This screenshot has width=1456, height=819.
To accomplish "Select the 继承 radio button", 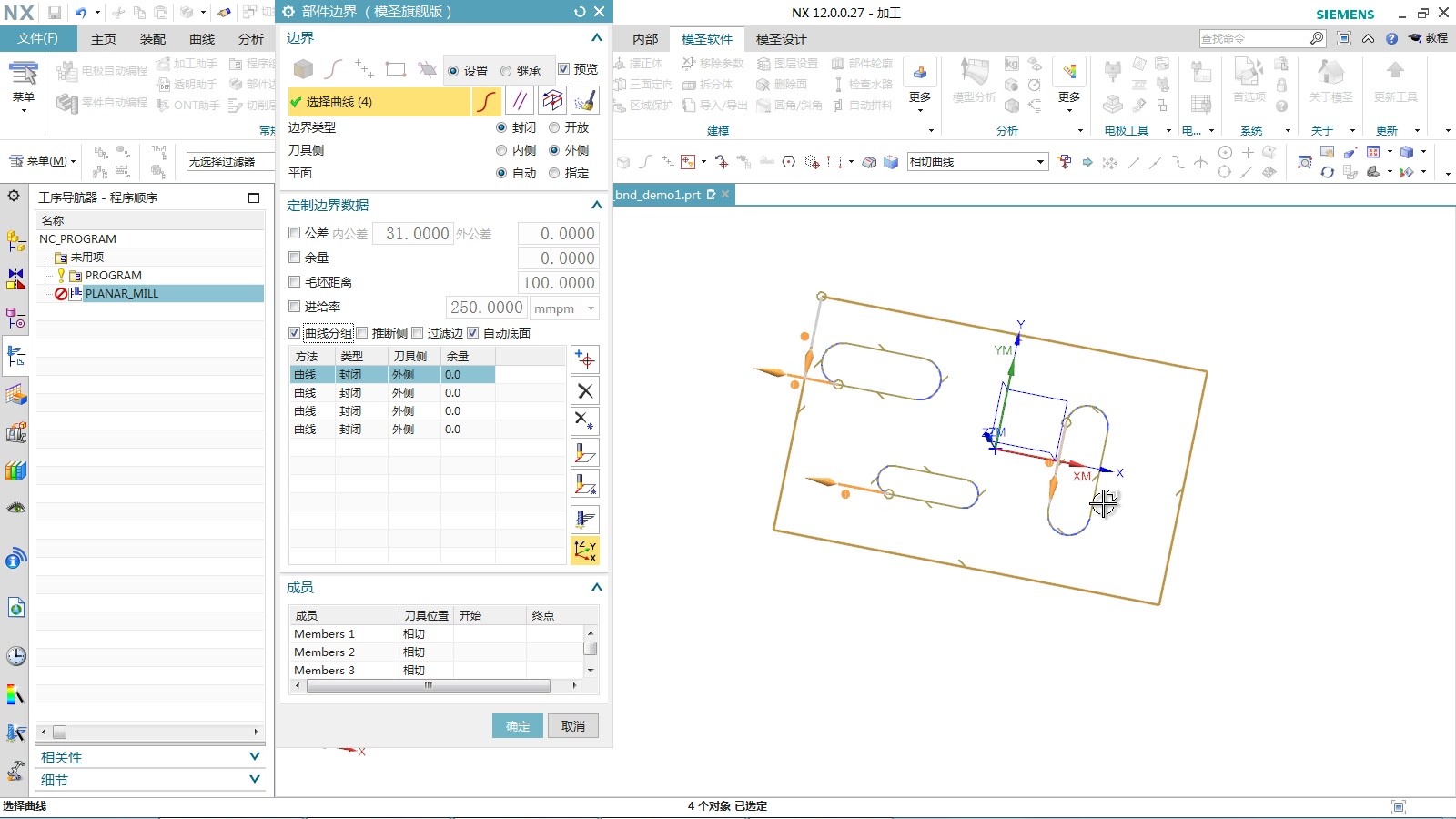I will pyautogui.click(x=506, y=71).
